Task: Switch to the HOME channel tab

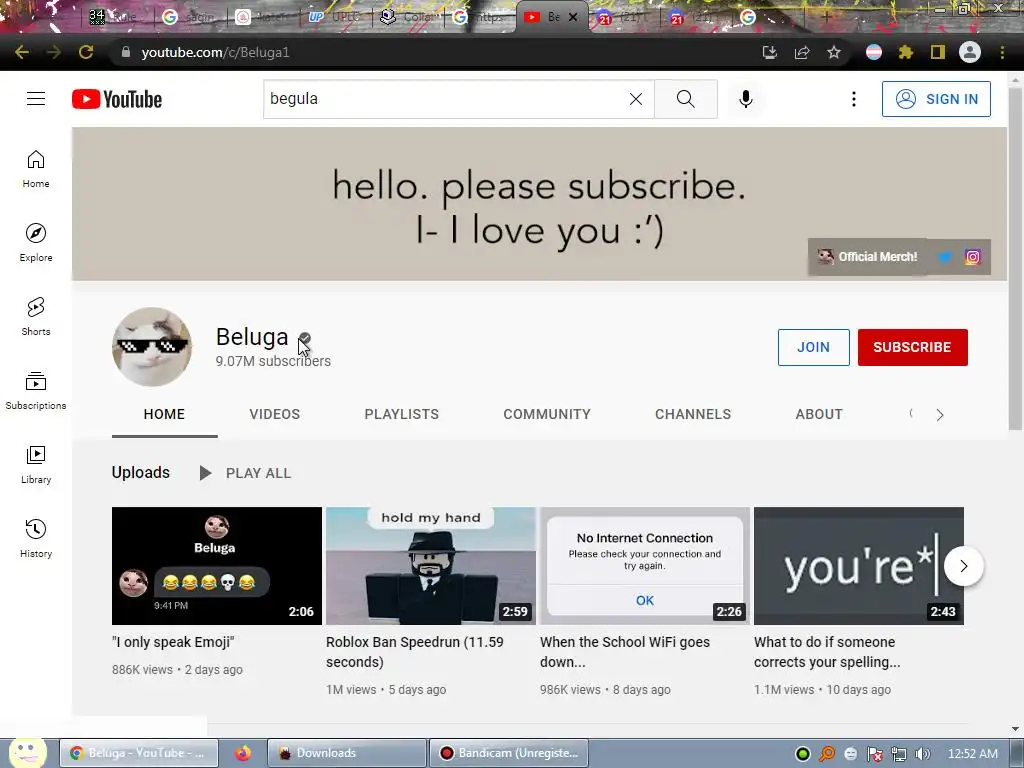Action: click(x=165, y=414)
